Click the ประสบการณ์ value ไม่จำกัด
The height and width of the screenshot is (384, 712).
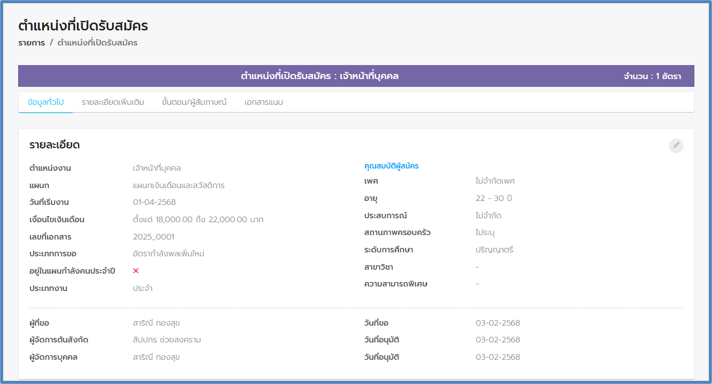tap(488, 215)
